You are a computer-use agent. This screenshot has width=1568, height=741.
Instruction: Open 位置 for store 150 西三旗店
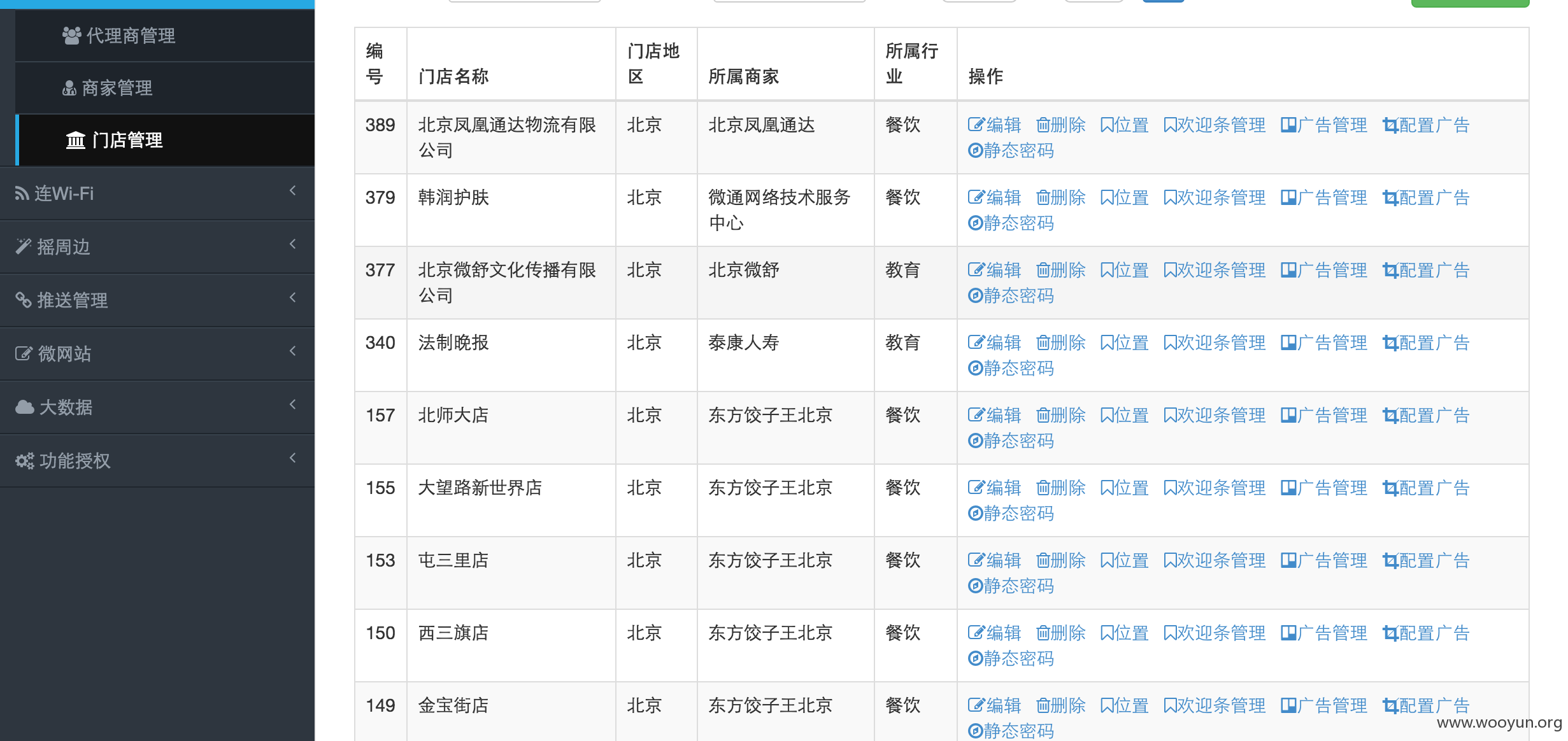click(x=1125, y=633)
